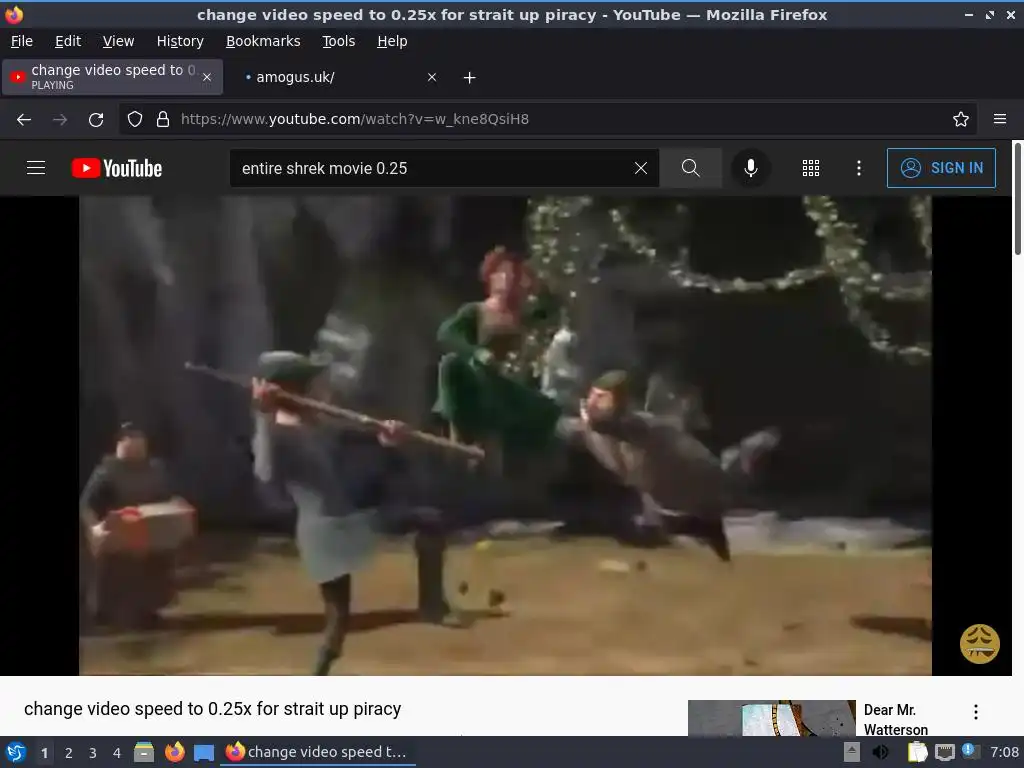Click the video player to pause
This screenshot has width=1024, height=768.
point(505,436)
